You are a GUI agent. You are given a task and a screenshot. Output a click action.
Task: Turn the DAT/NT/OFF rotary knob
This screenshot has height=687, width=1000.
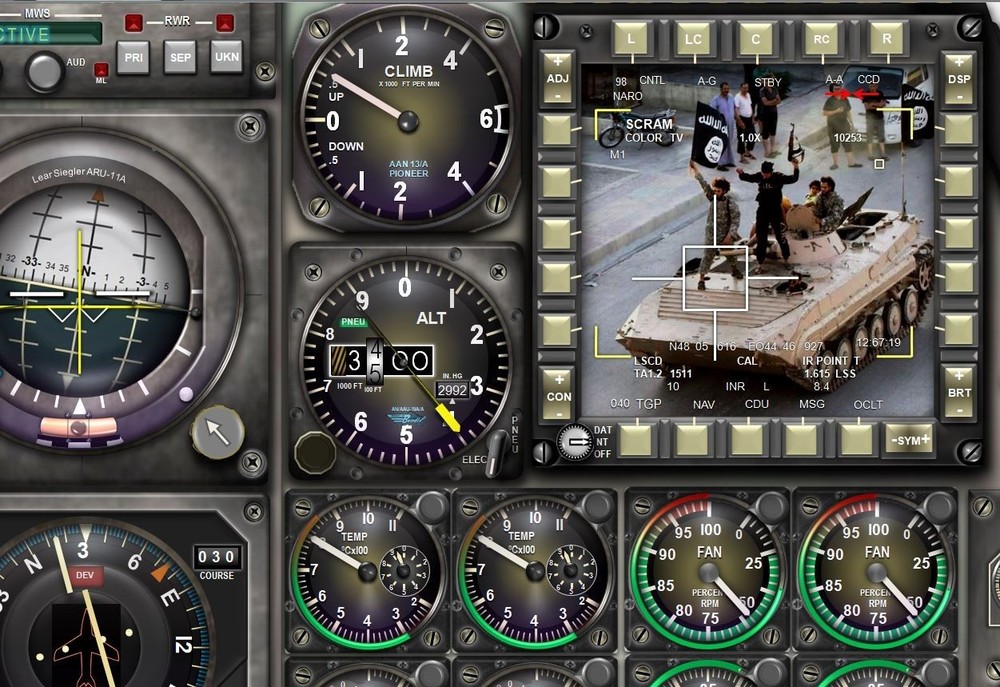(575, 441)
